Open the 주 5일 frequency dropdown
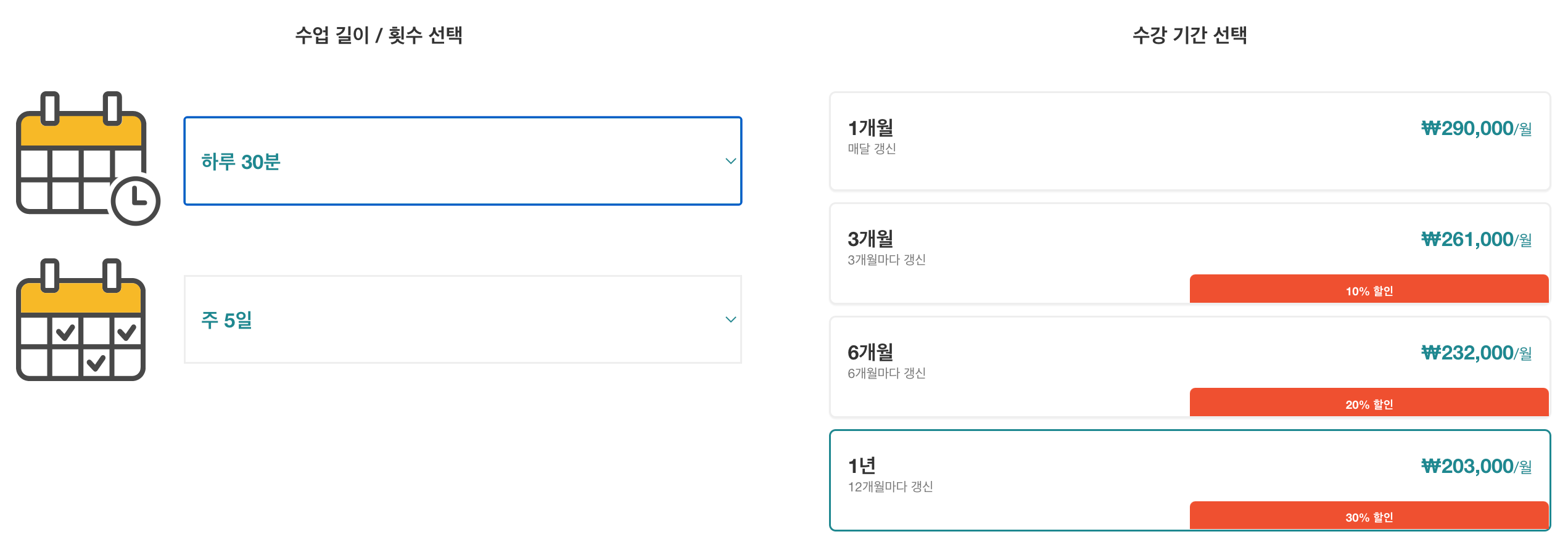 click(x=463, y=319)
